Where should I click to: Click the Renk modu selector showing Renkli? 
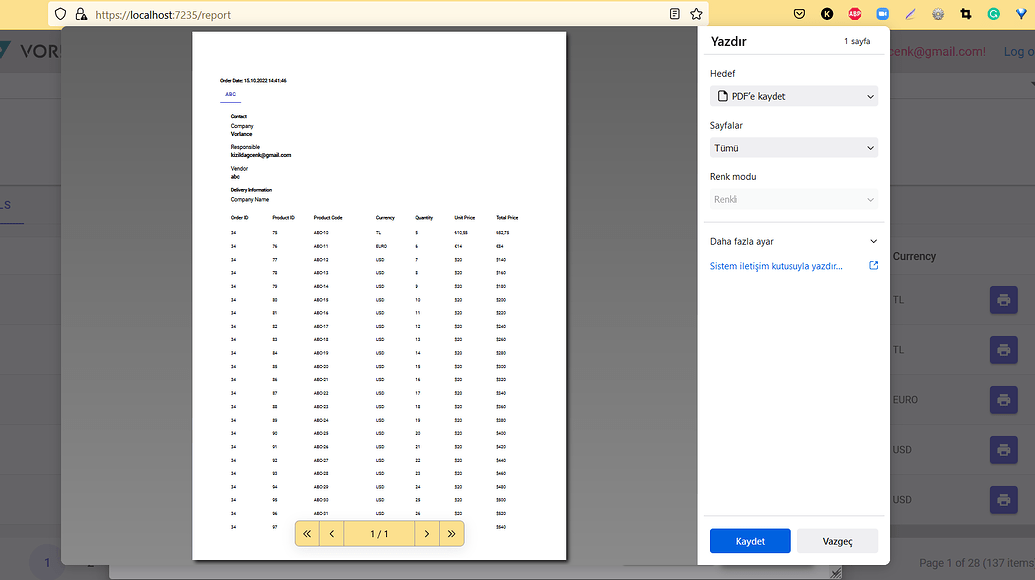pyautogui.click(x=793, y=199)
